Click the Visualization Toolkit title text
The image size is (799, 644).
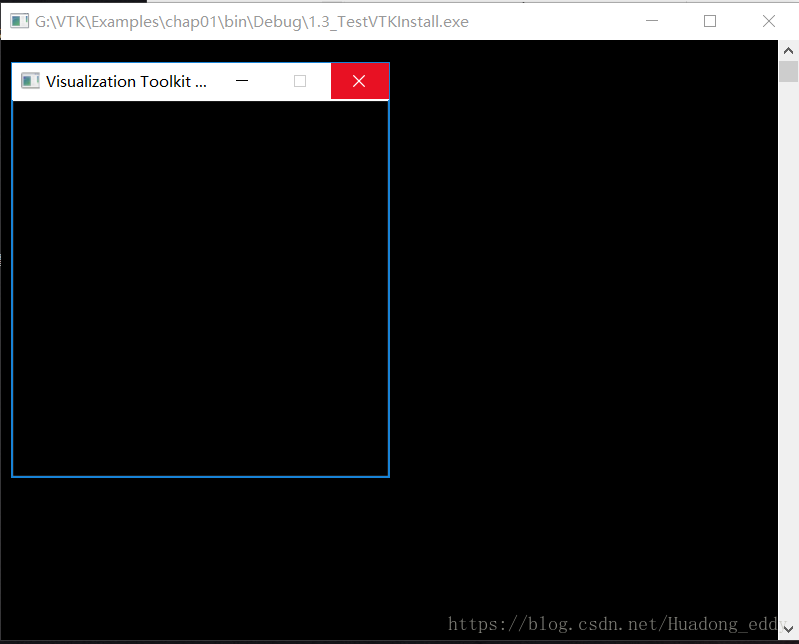click(126, 82)
